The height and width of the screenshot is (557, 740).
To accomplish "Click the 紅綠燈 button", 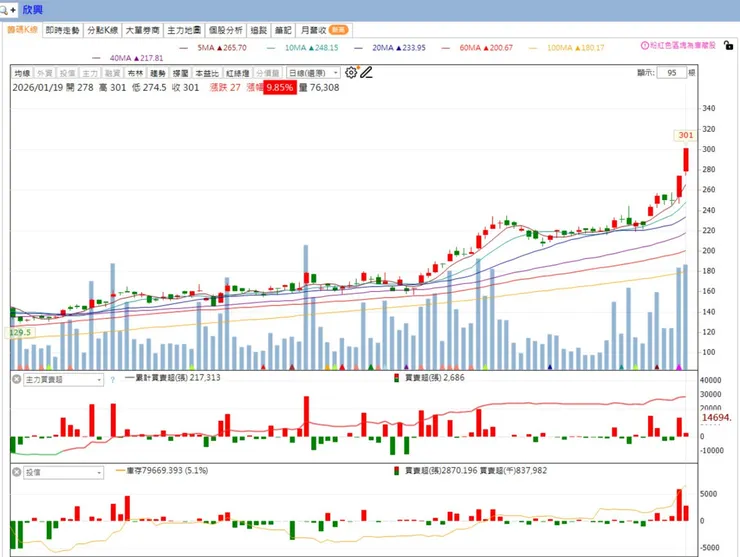I will click(x=237, y=73).
